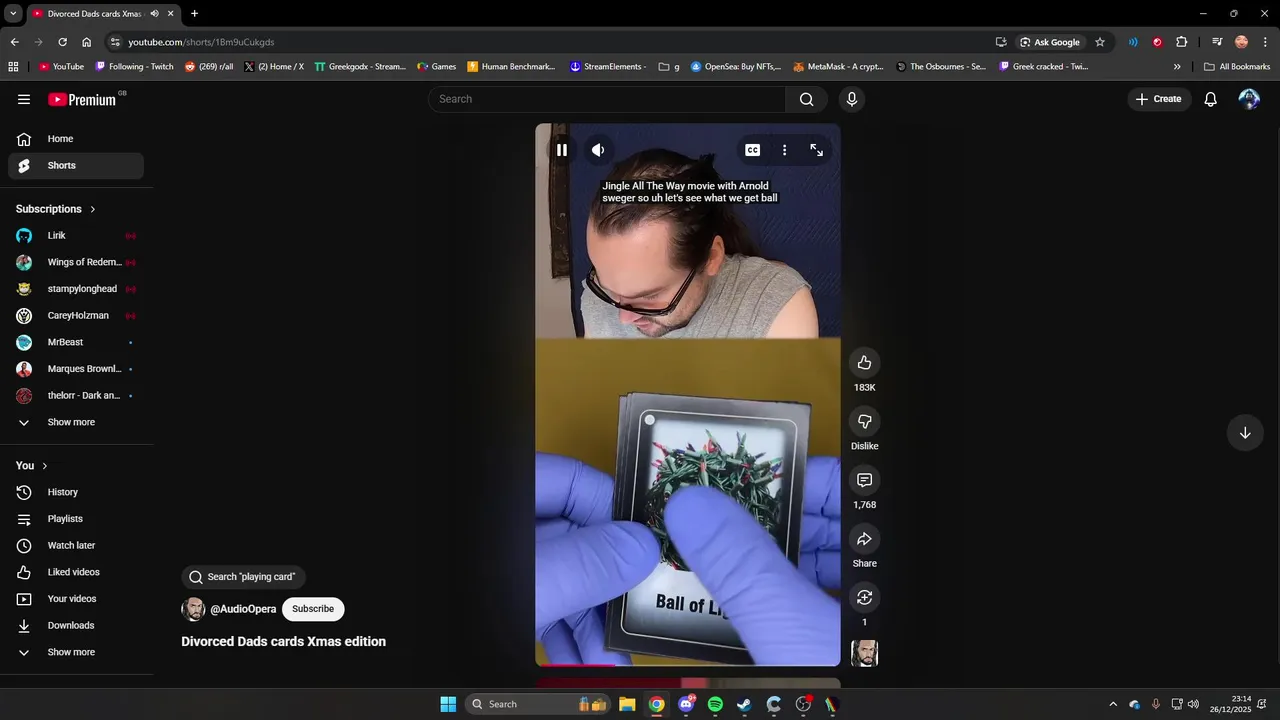Viewport: 1280px width, 720px height.
Task: Open Chrome Extensions puzzle icon
Action: tap(1182, 42)
